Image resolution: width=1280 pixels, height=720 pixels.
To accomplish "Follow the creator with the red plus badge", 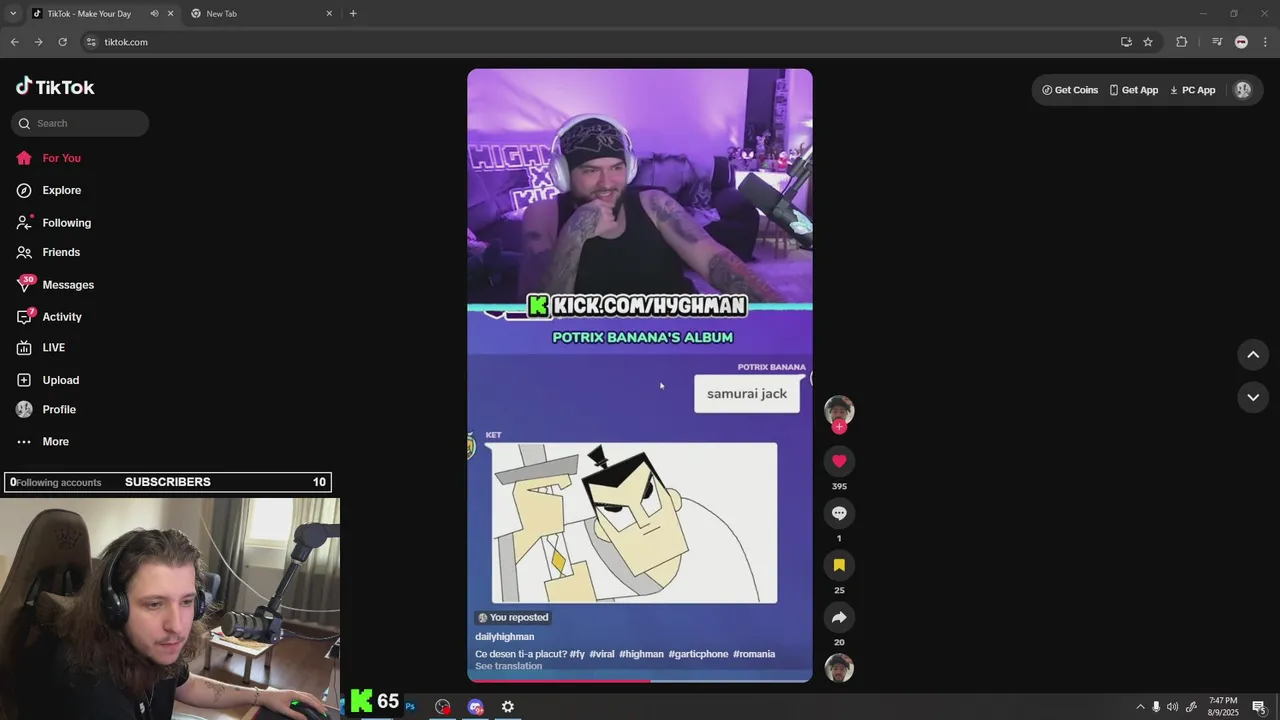I will pos(839,427).
